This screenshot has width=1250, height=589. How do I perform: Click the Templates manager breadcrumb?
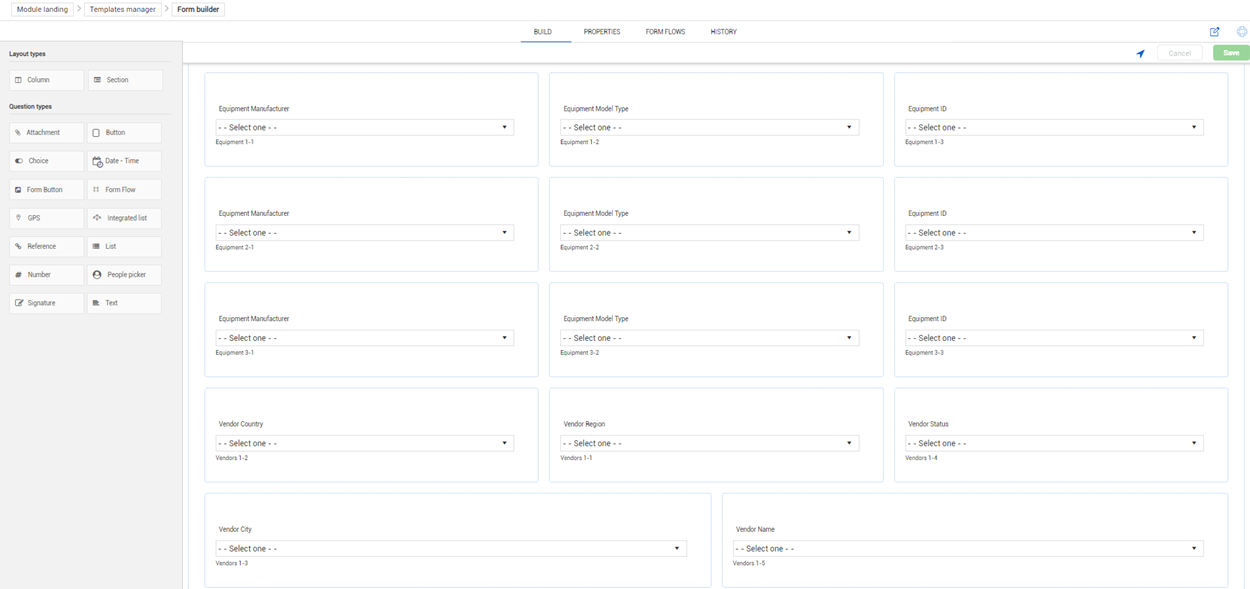(x=120, y=9)
